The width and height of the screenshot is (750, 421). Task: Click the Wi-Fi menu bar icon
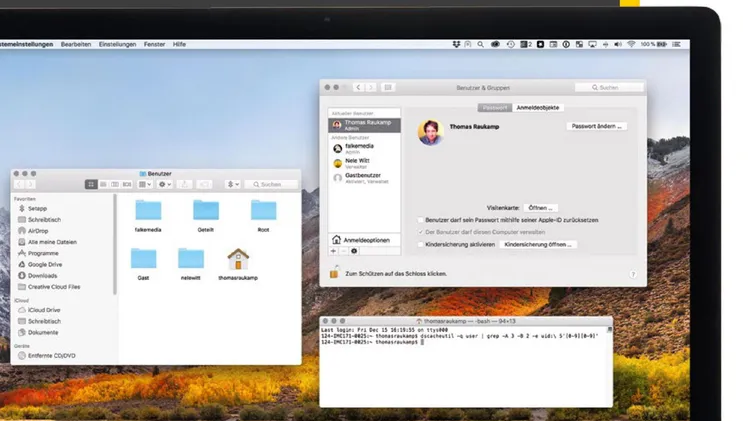click(x=631, y=44)
